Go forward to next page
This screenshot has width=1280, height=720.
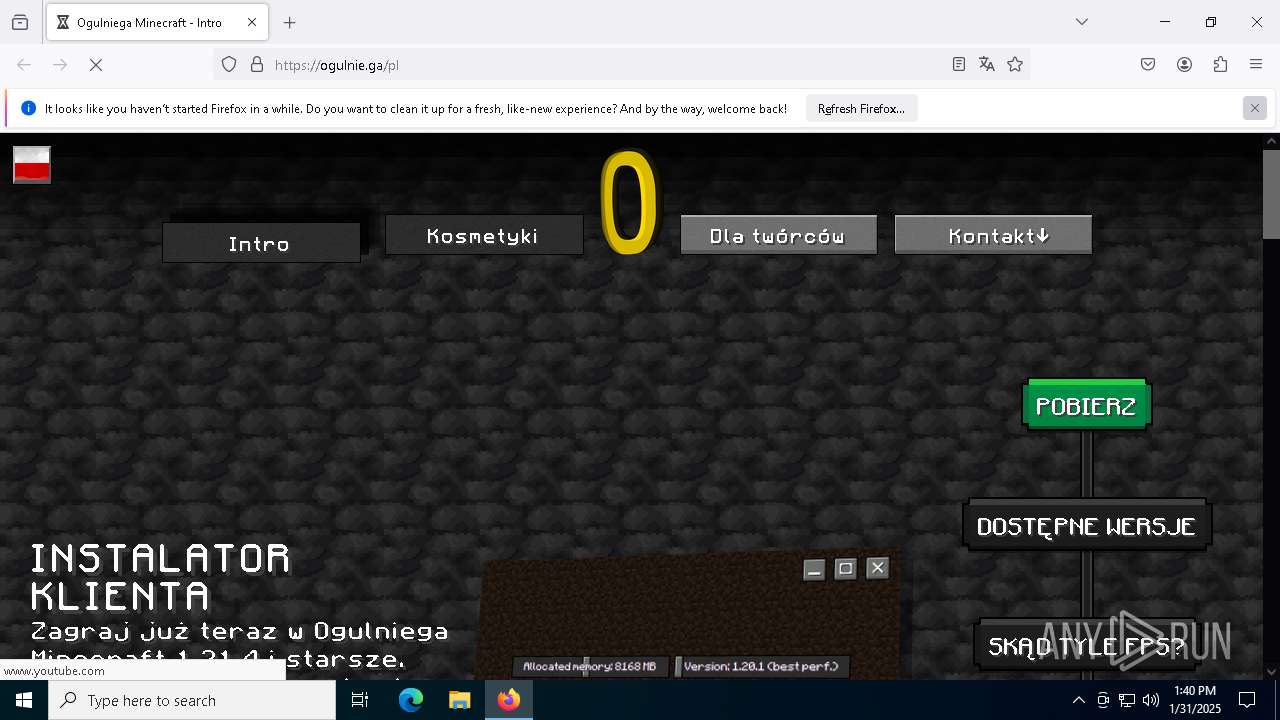pyautogui.click(x=60, y=65)
